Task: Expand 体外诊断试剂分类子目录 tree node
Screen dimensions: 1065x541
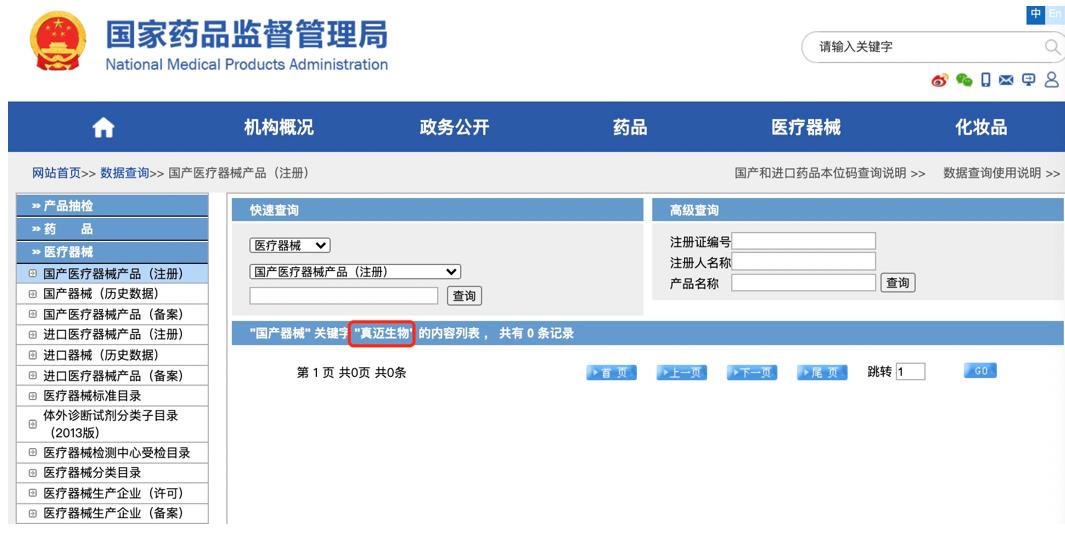Action: [x=33, y=424]
